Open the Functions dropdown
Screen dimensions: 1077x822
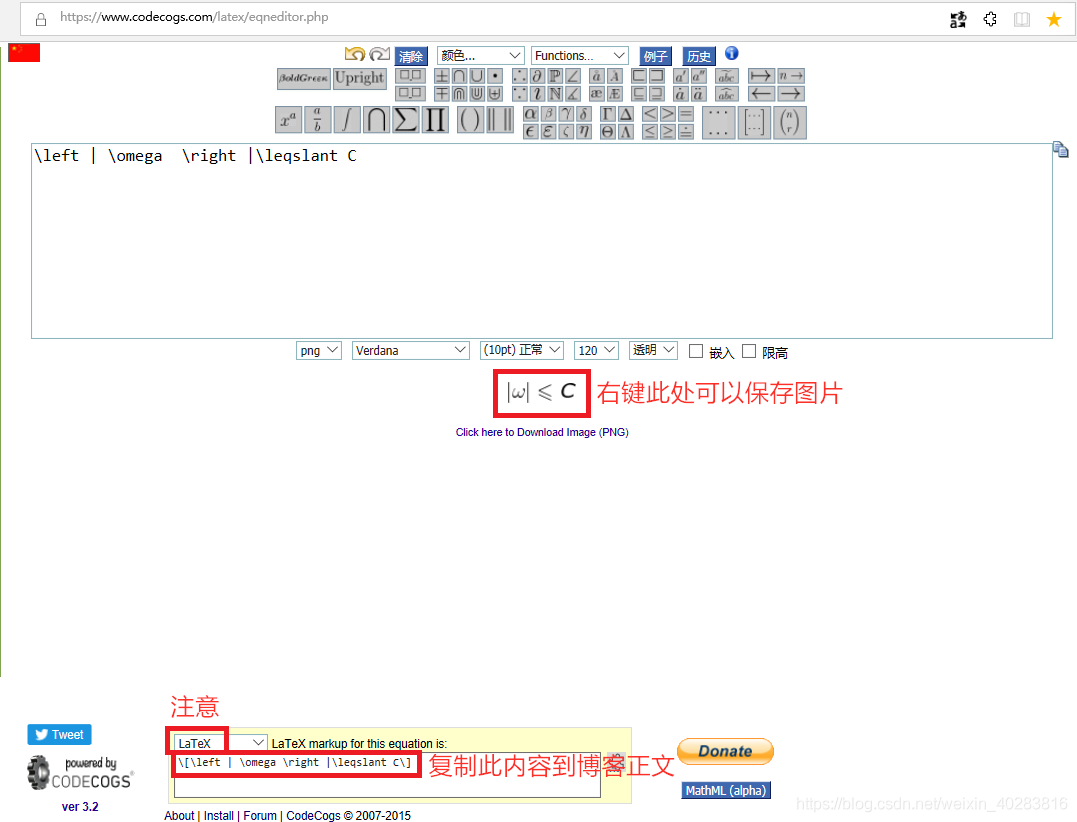click(x=580, y=56)
